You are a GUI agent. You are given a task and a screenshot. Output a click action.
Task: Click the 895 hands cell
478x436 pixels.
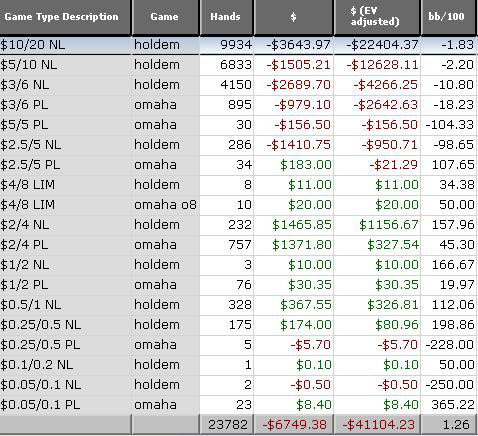point(227,105)
